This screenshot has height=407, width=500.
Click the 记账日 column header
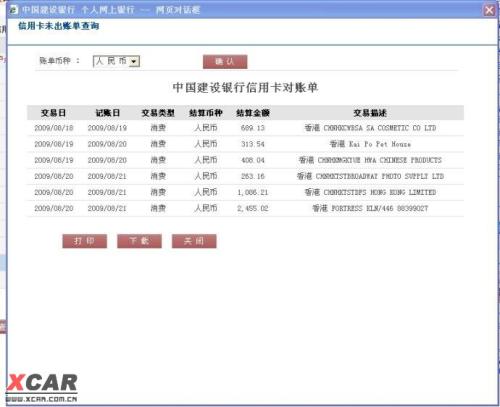tap(107, 113)
